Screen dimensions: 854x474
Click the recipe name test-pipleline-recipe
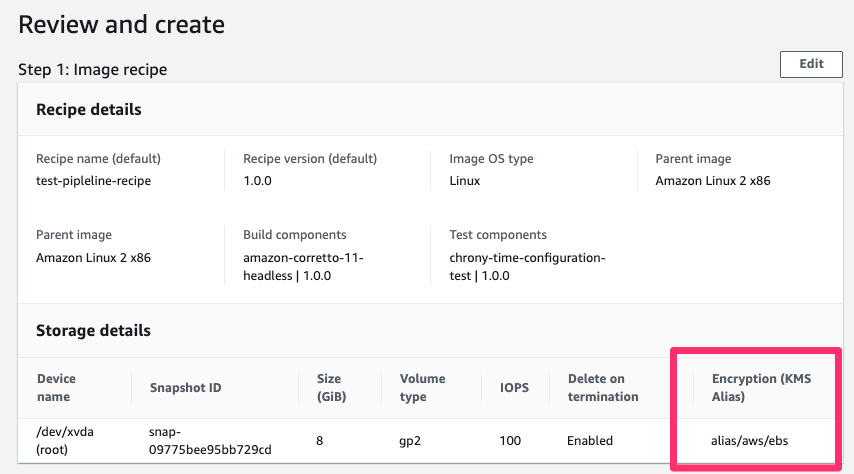click(x=94, y=181)
